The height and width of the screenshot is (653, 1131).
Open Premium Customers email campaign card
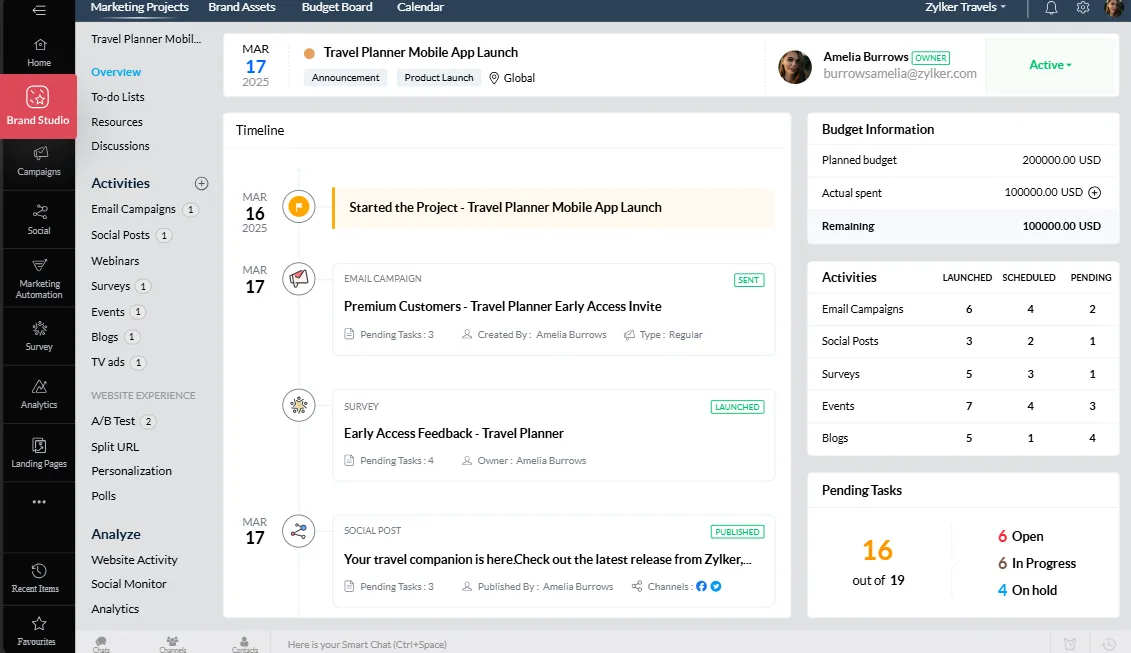[553, 309]
